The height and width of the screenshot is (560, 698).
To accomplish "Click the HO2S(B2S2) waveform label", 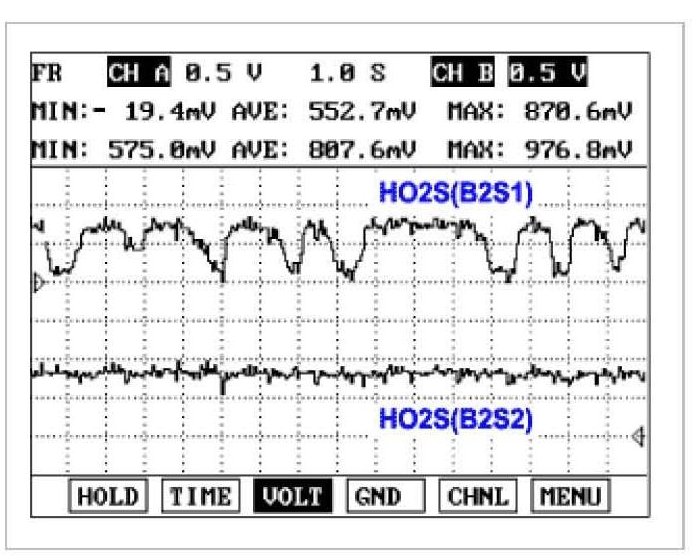I will click(455, 420).
